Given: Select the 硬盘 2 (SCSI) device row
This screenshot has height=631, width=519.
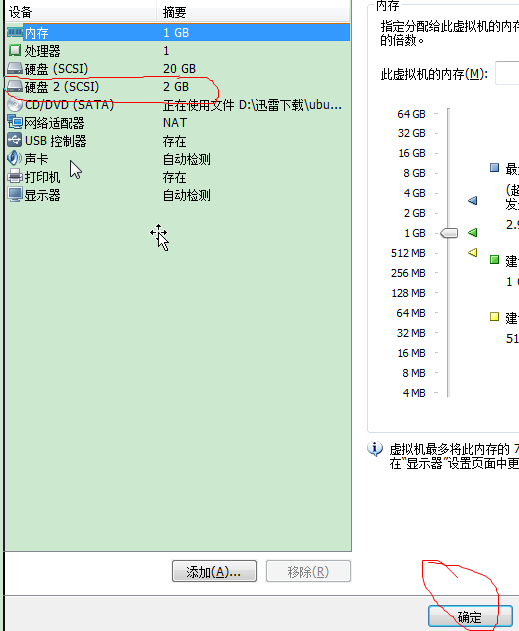Looking at the screenshot, I should click(x=178, y=87).
